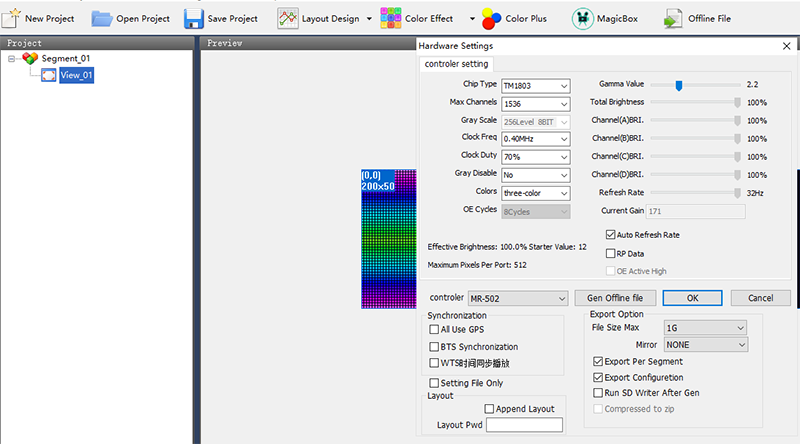Toggle Export Configuretion checkbox
Screen dimensions: 800x444
click(598, 378)
